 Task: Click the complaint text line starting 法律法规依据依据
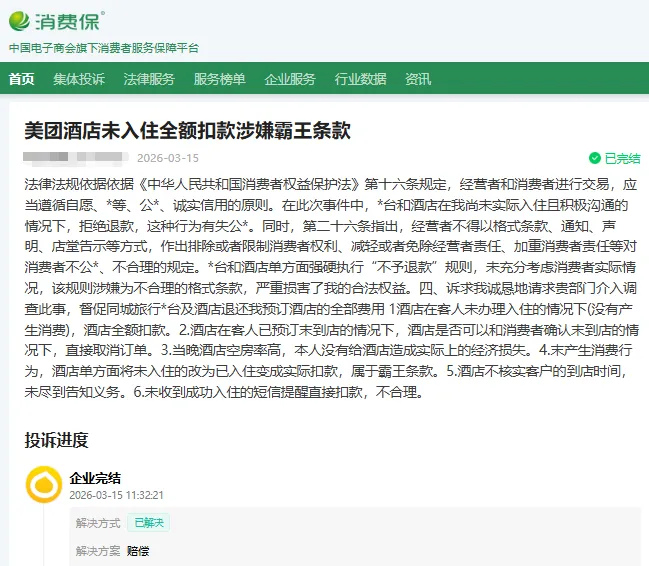point(330,184)
